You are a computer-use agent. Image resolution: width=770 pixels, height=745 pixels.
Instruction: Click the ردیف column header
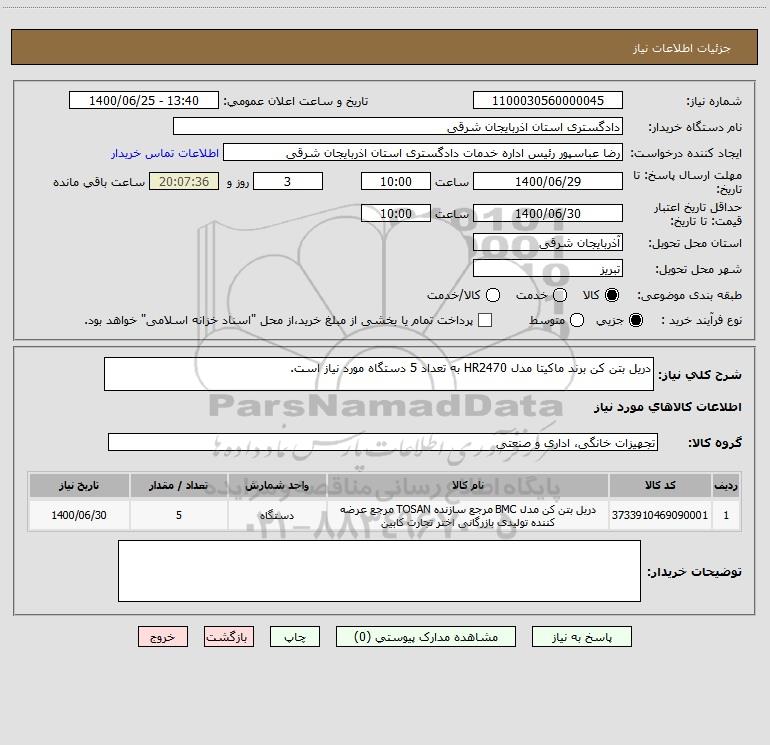pyautogui.click(x=726, y=486)
